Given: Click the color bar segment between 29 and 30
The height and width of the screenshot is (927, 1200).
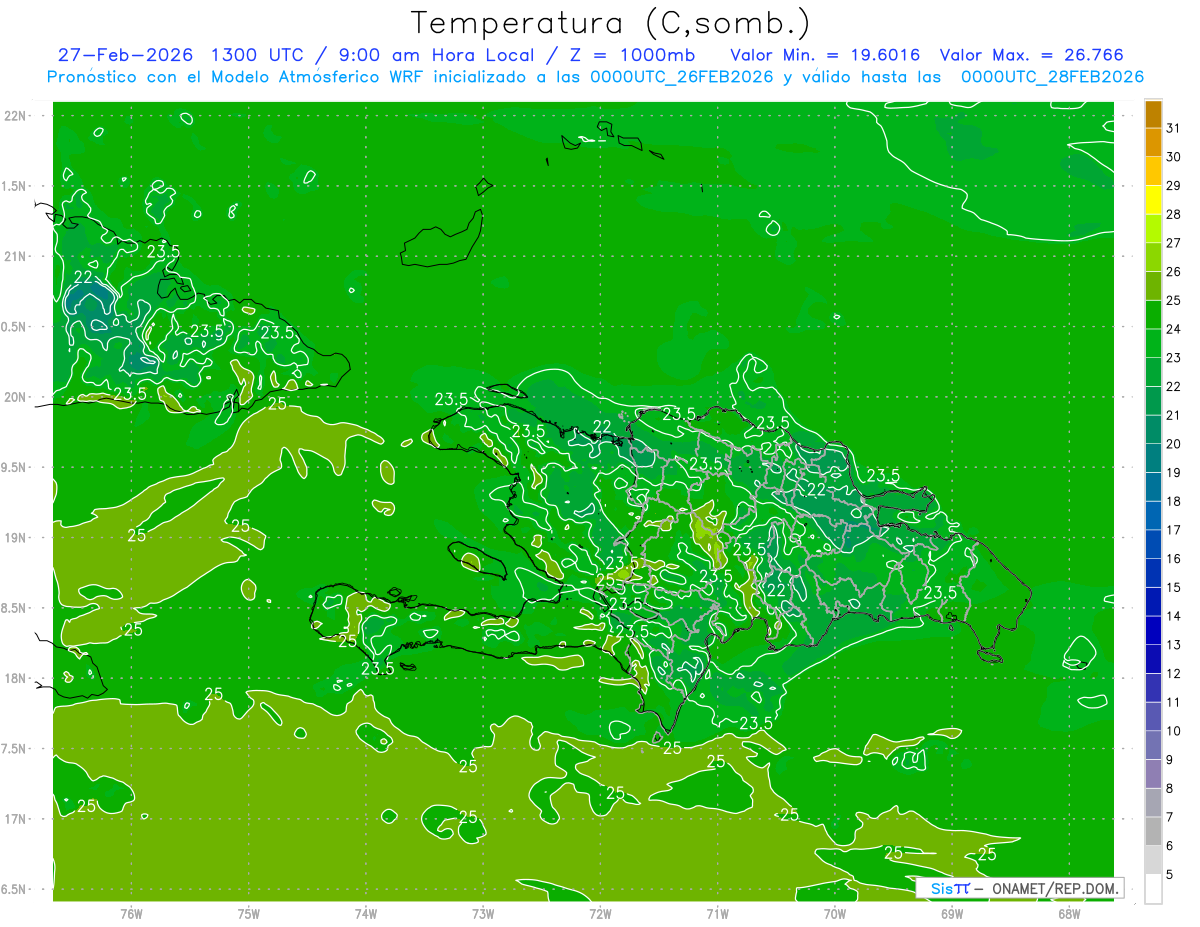Looking at the screenshot, I should tap(1153, 171).
